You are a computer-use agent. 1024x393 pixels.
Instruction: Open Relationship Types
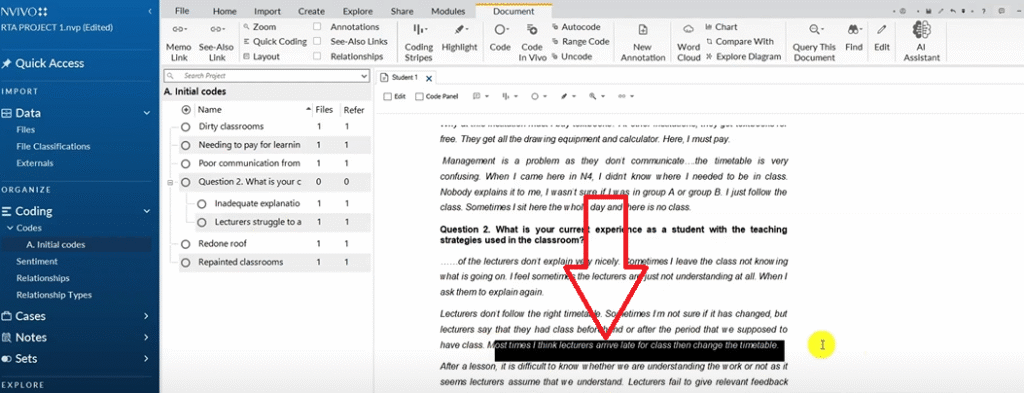pos(54,295)
